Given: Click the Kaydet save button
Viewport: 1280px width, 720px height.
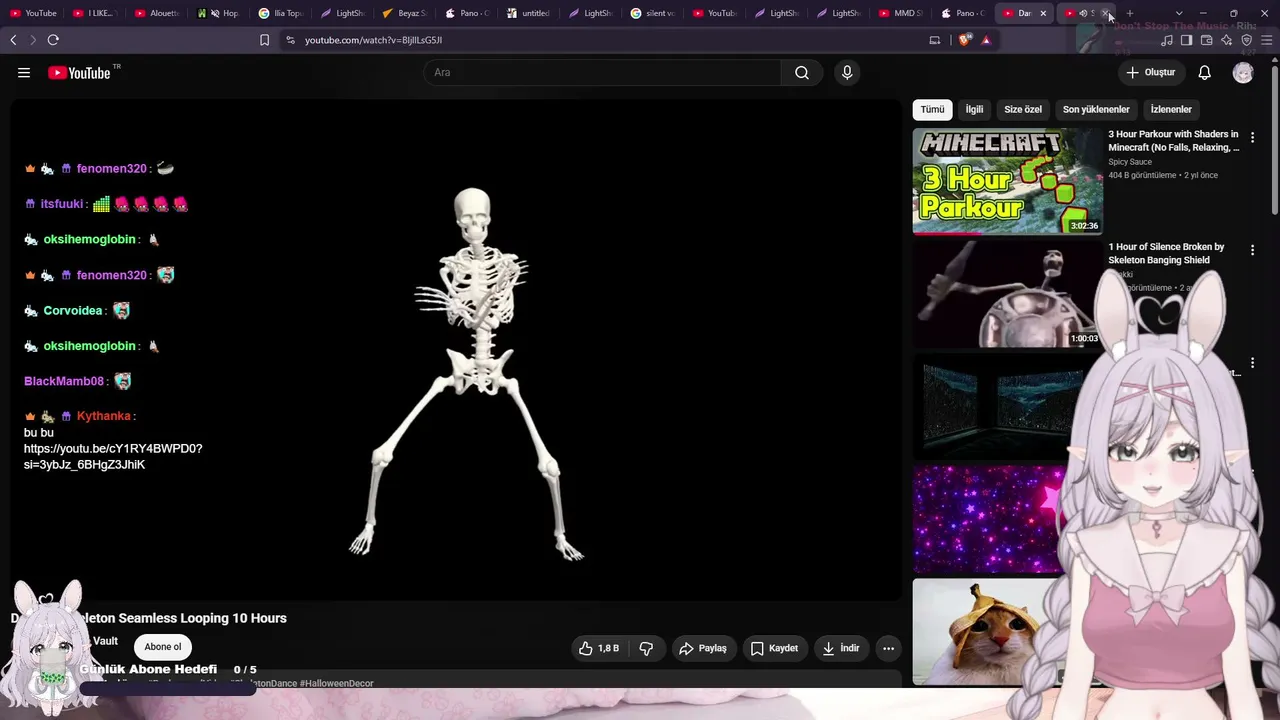Looking at the screenshot, I should 774,648.
